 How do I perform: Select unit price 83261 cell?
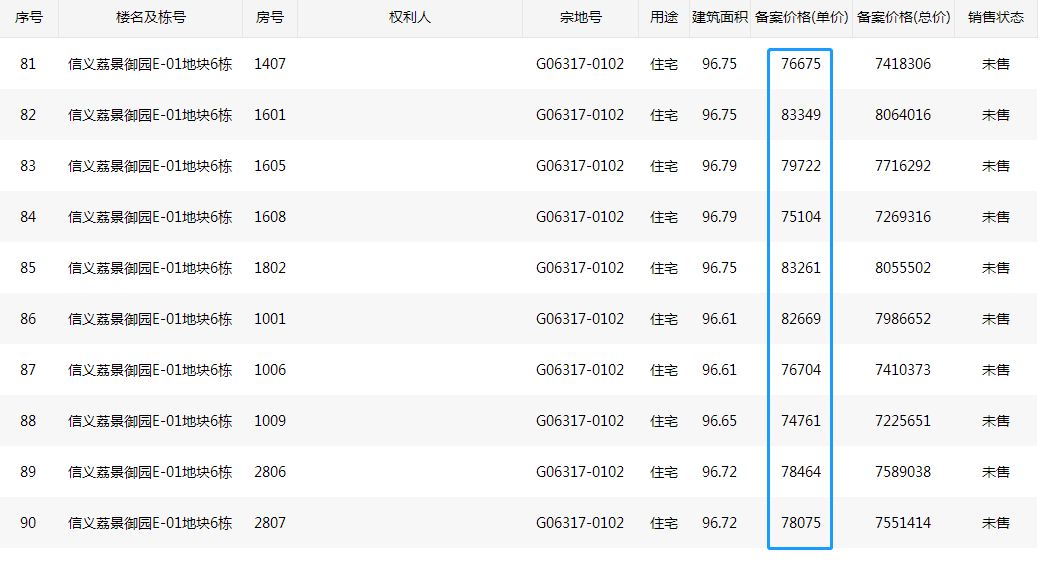pyautogui.click(x=801, y=268)
